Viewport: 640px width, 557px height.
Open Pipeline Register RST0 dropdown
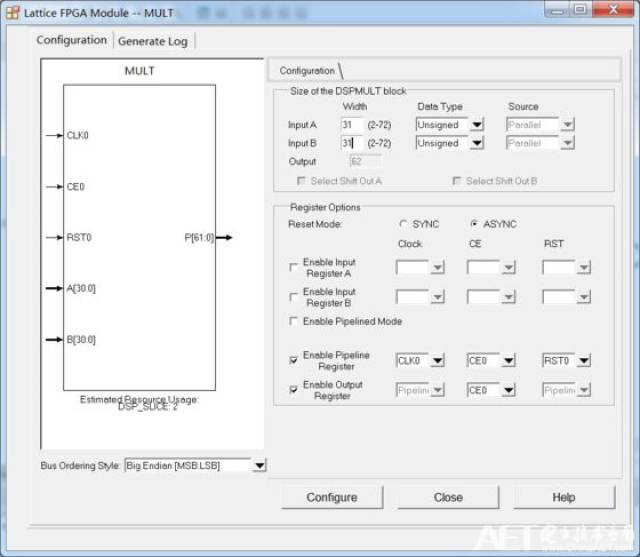point(583,361)
